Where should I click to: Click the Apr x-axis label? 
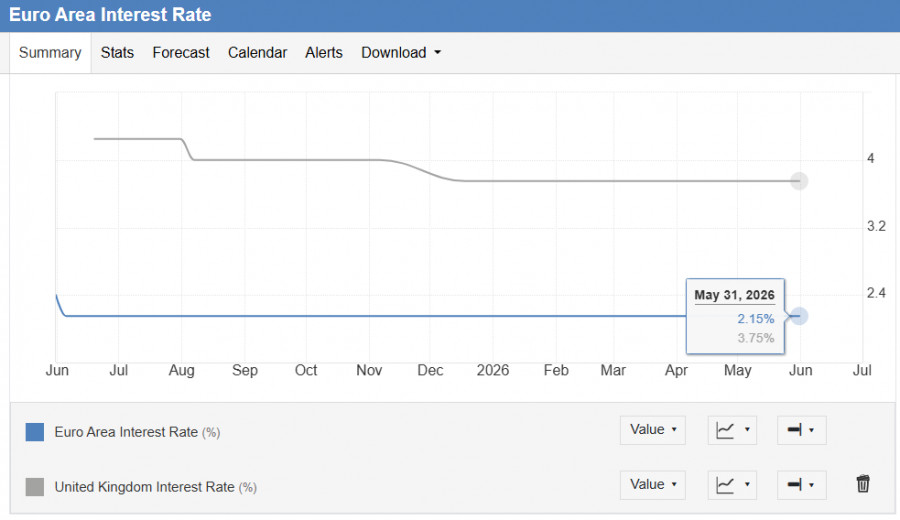(676, 371)
